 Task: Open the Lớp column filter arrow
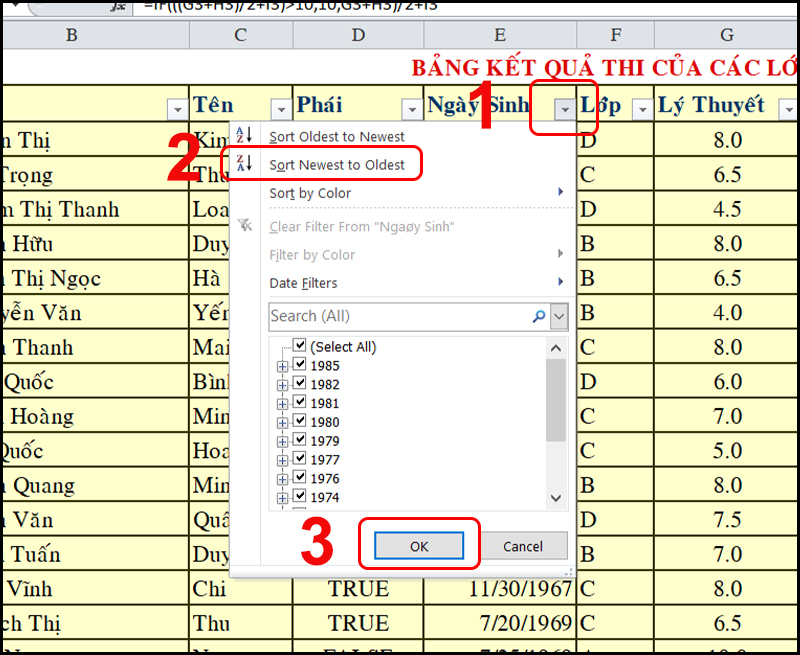tap(640, 109)
